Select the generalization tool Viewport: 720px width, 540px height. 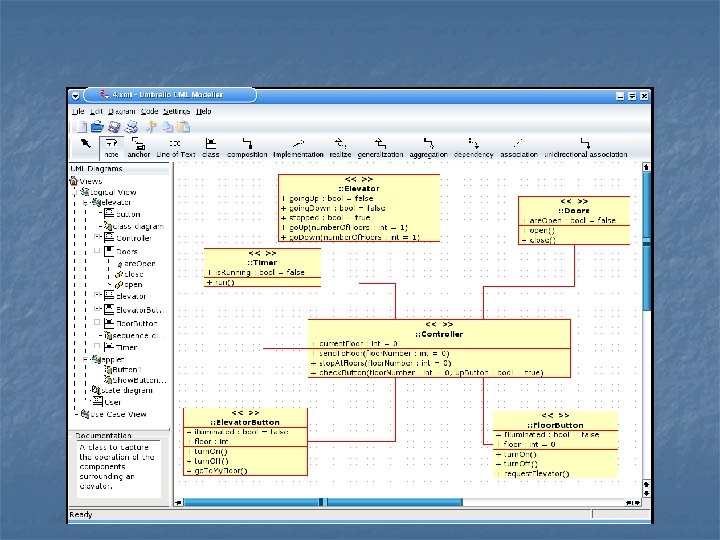click(x=380, y=144)
